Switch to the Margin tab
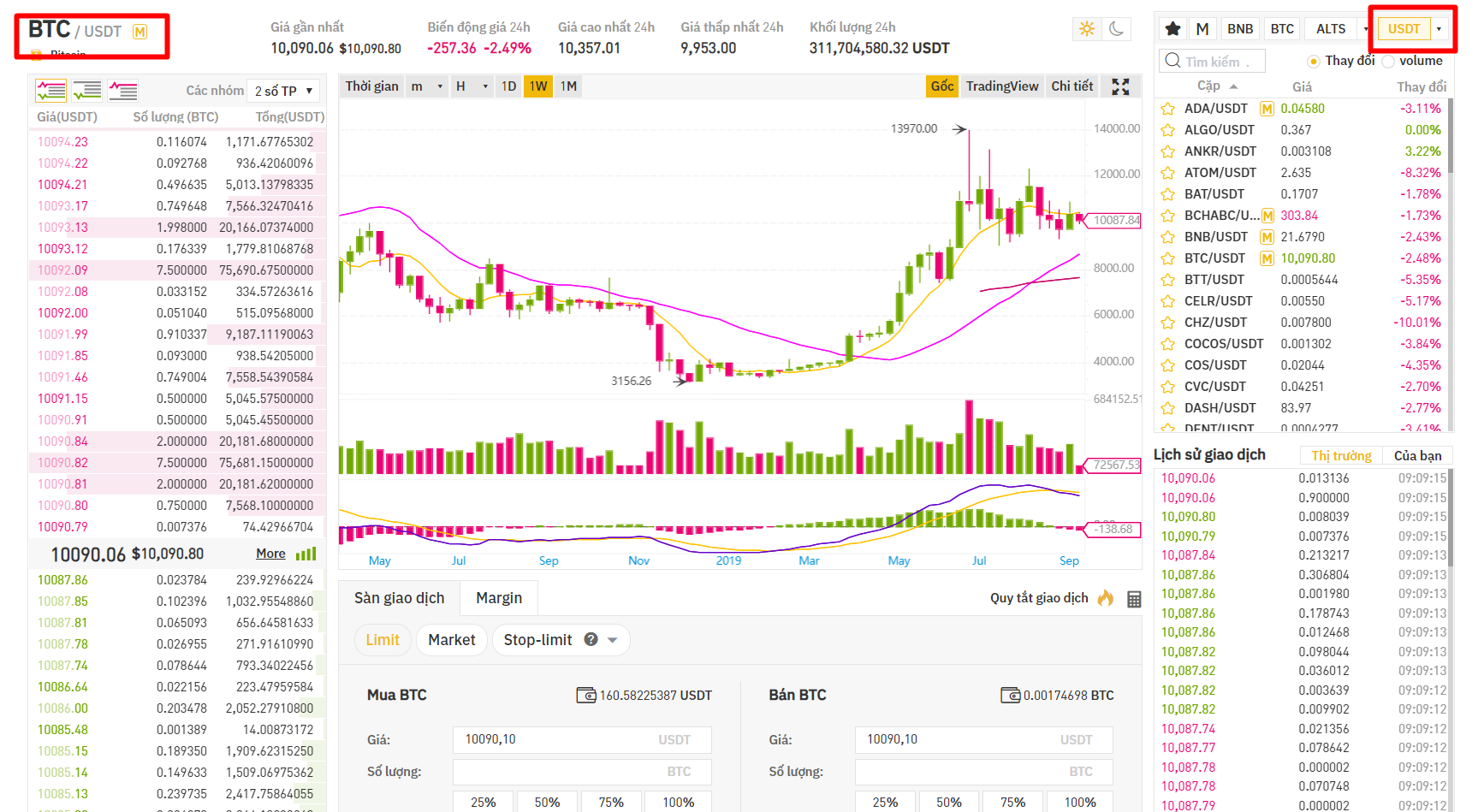 coord(498,598)
